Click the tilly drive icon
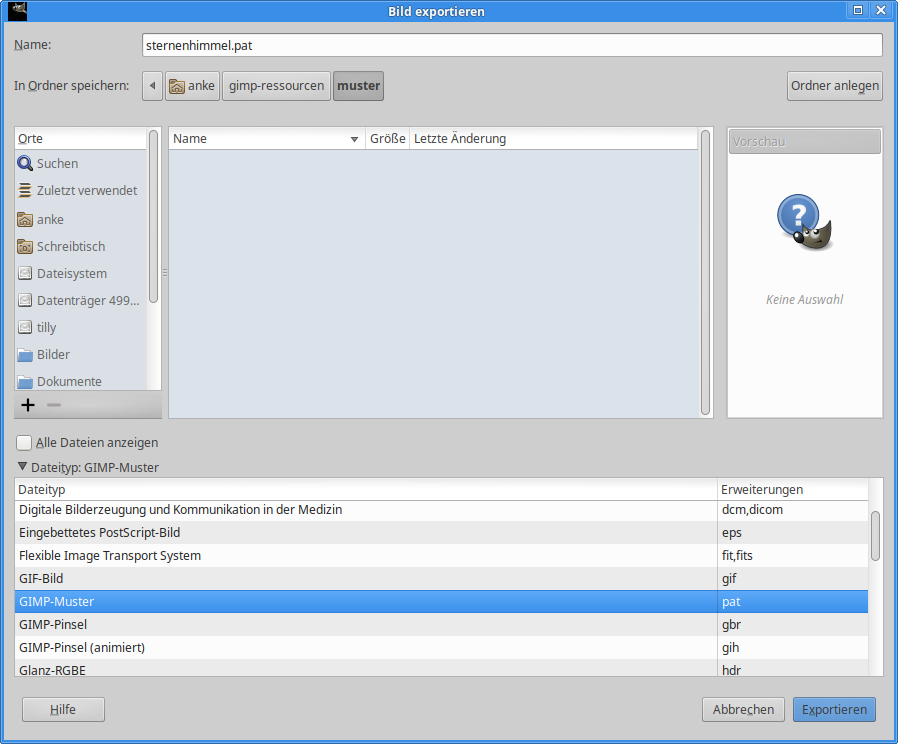 coord(25,327)
